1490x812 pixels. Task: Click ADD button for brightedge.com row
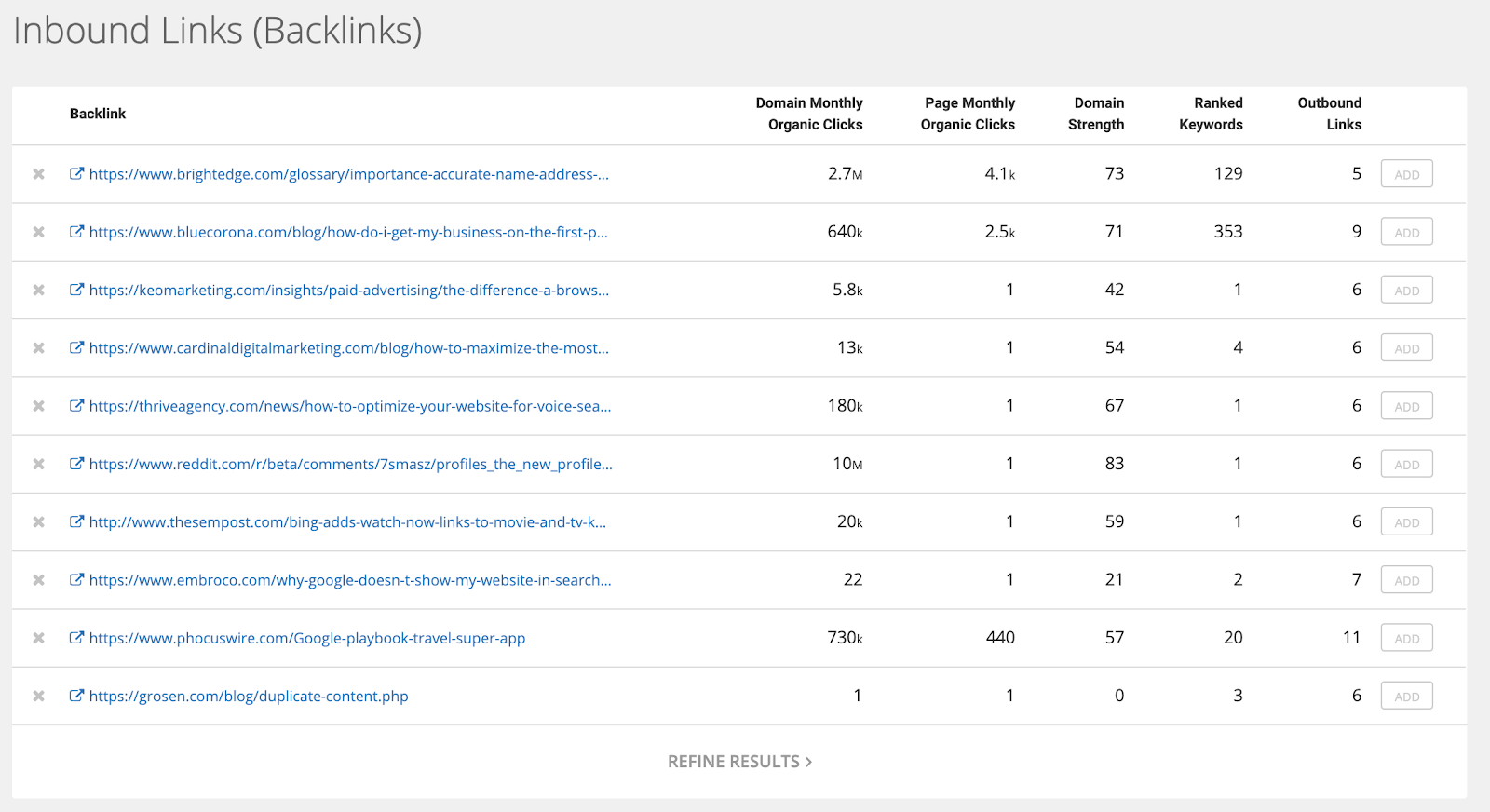coord(1406,174)
